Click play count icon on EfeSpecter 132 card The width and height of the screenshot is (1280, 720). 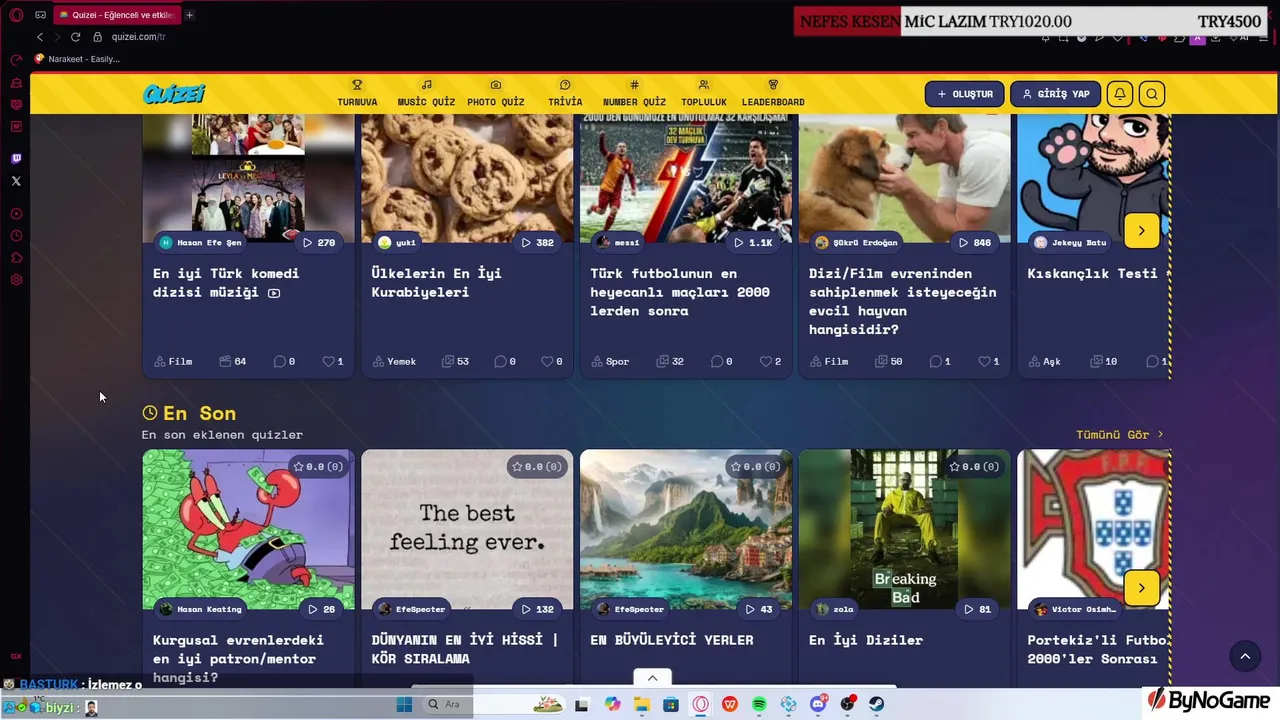pos(526,609)
